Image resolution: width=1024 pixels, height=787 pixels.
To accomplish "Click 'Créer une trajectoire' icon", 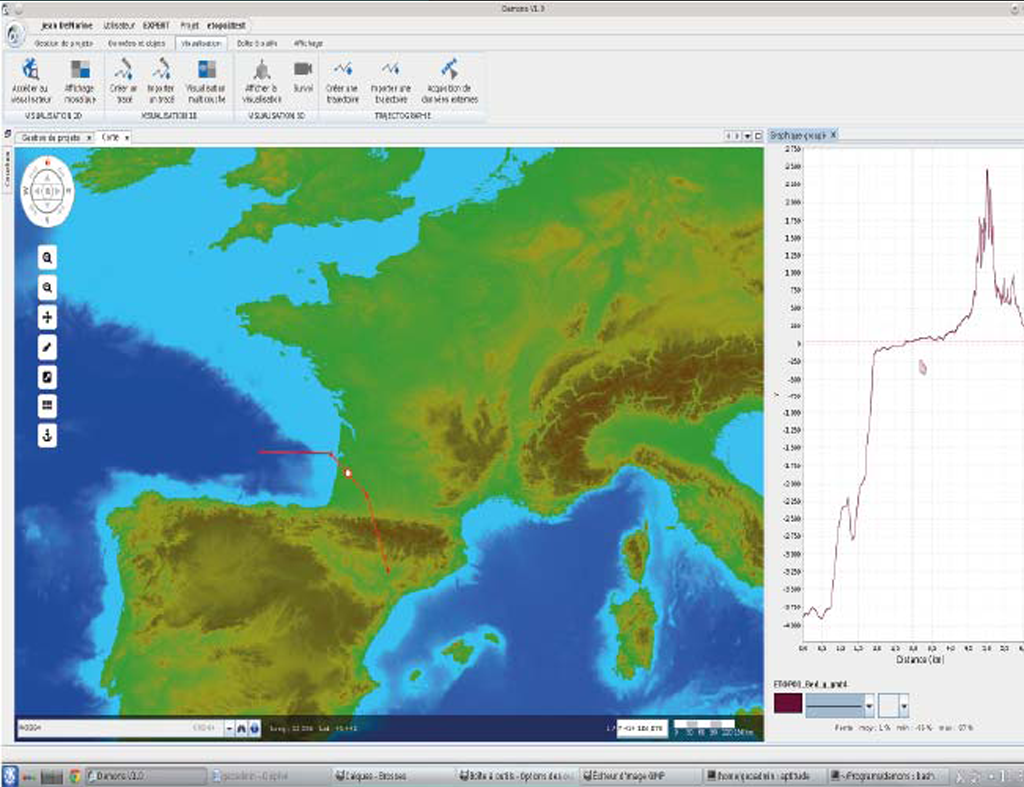I will [343, 69].
